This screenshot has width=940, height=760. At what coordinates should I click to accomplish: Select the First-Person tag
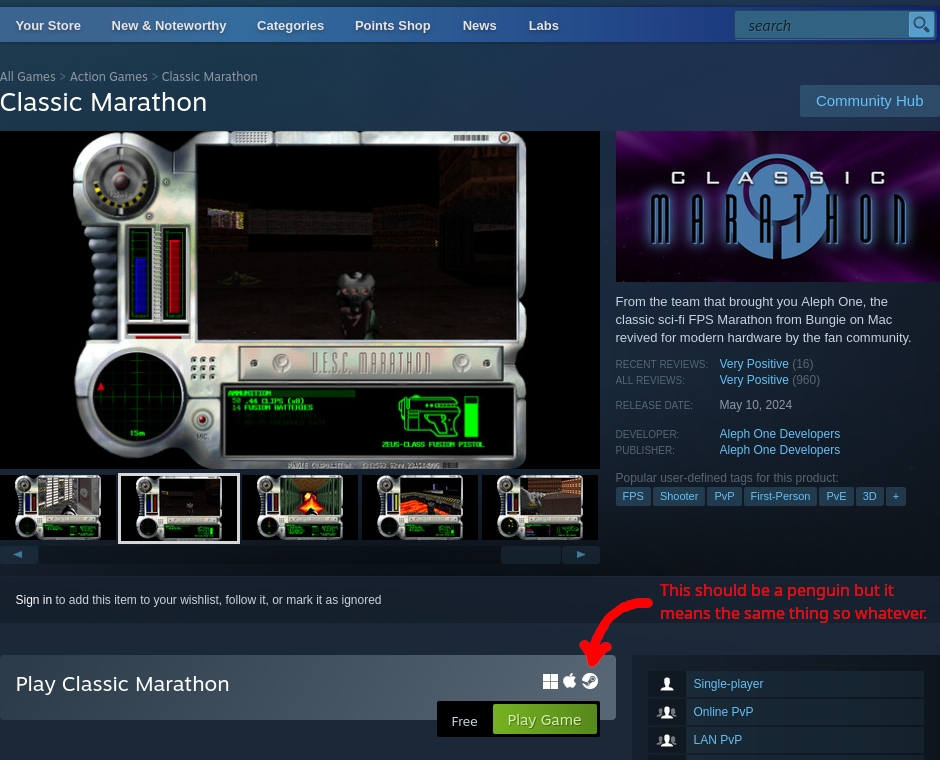coord(780,496)
